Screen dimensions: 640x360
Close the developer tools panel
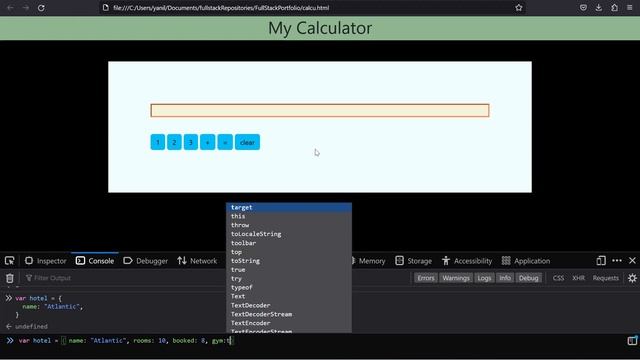[x=632, y=261]
